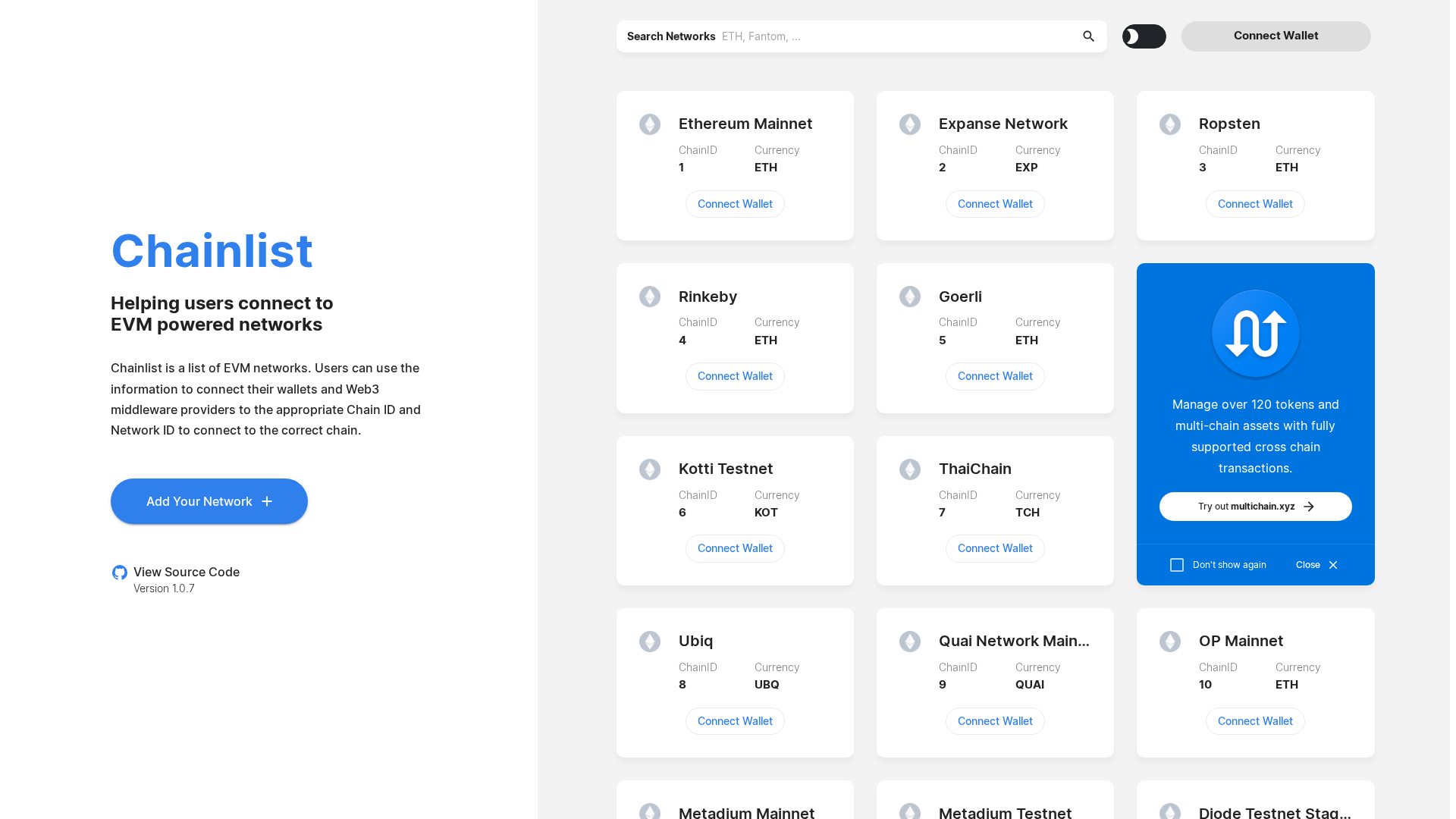Viewport: 1456px width, 819px height.
Task: Connect wallet on Quai Network card
Action: pos(995,721)
